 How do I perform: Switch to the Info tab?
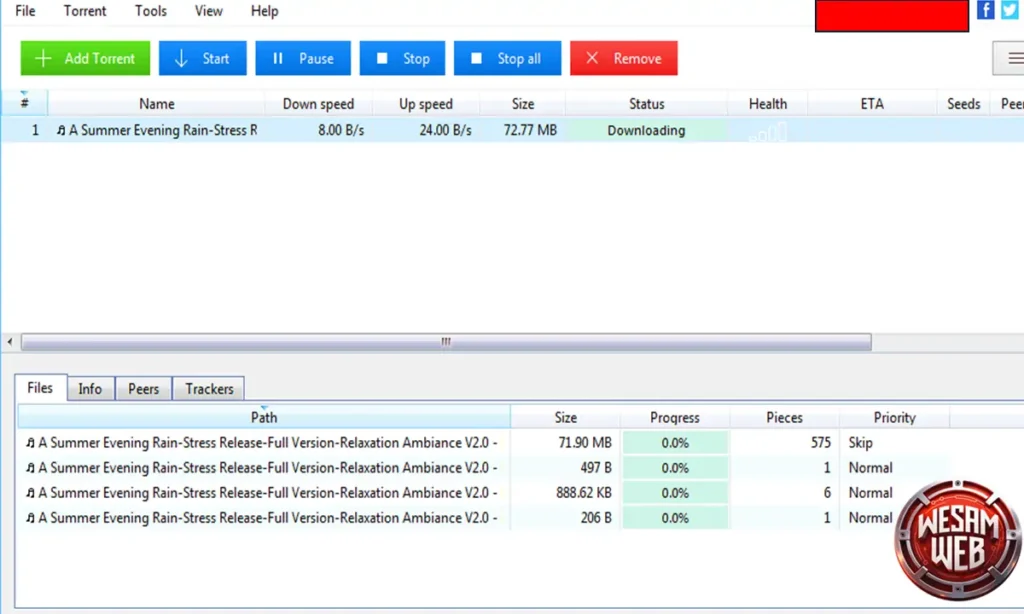coord(90,389)
